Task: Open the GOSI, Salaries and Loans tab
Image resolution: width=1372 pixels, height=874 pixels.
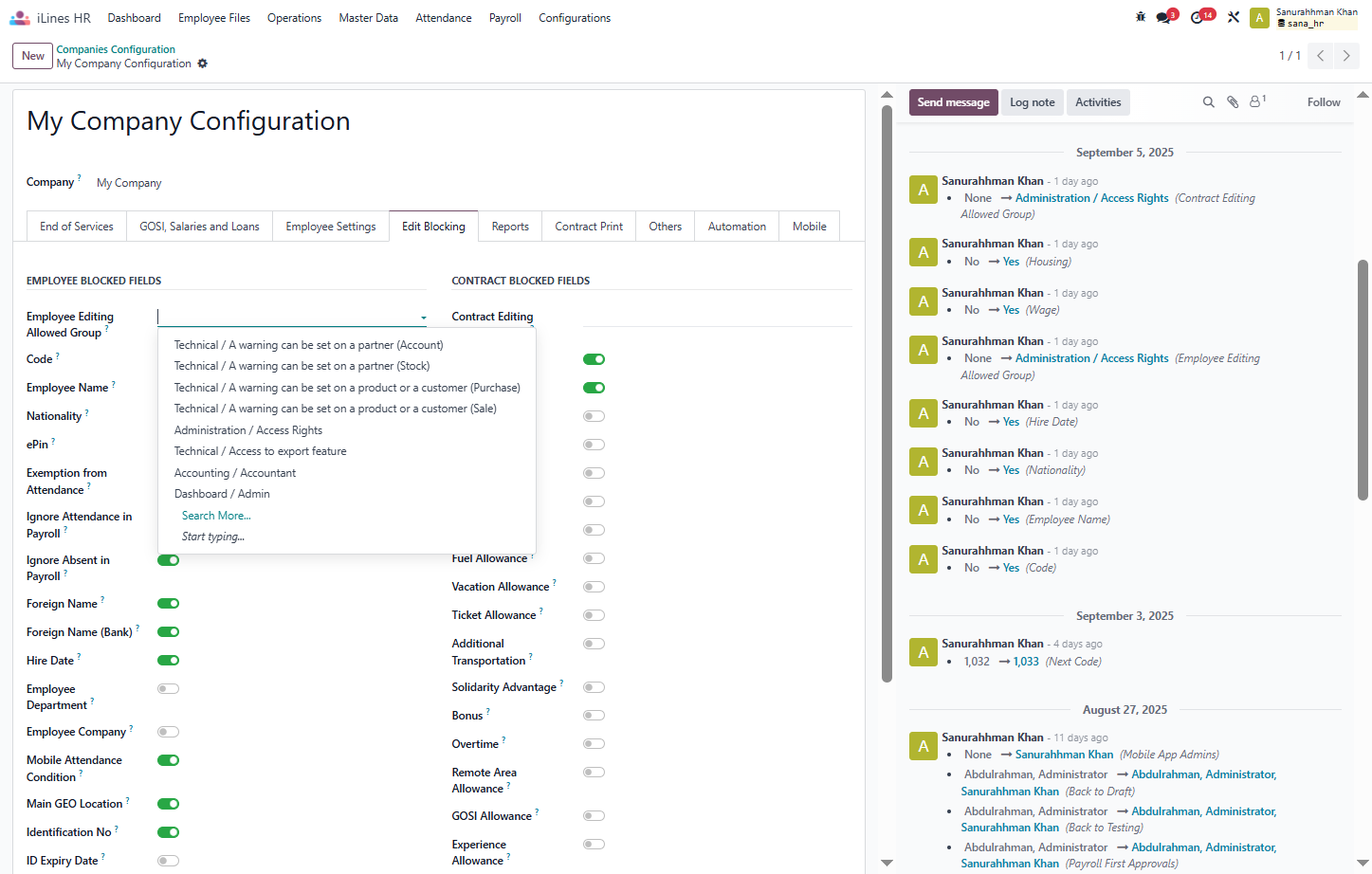Action: pyautogui.click(x=199, y=227)
